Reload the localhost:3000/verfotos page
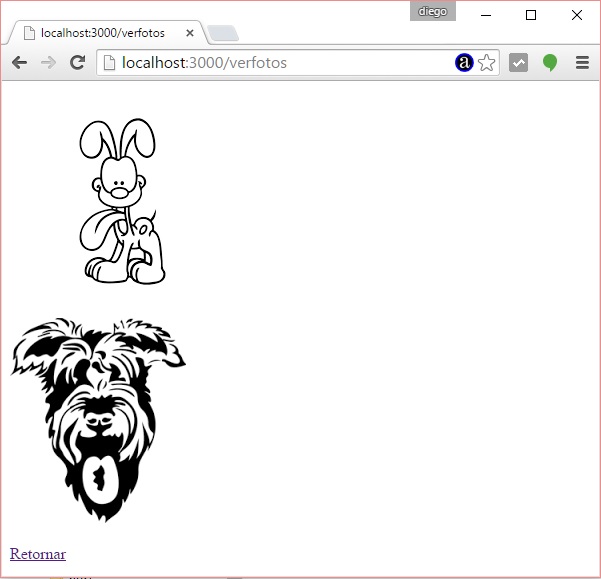This screenshot has height=579, width=601. [x=77, y=62]
